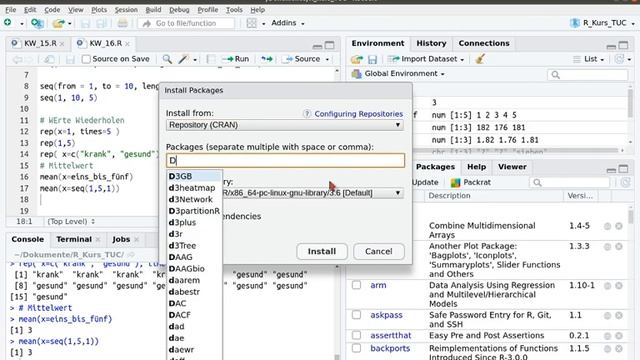Image resolution: width=640 pixels, height=360 pixels.
Task: Check the askpass package checkbox
Action: [356, 315]
